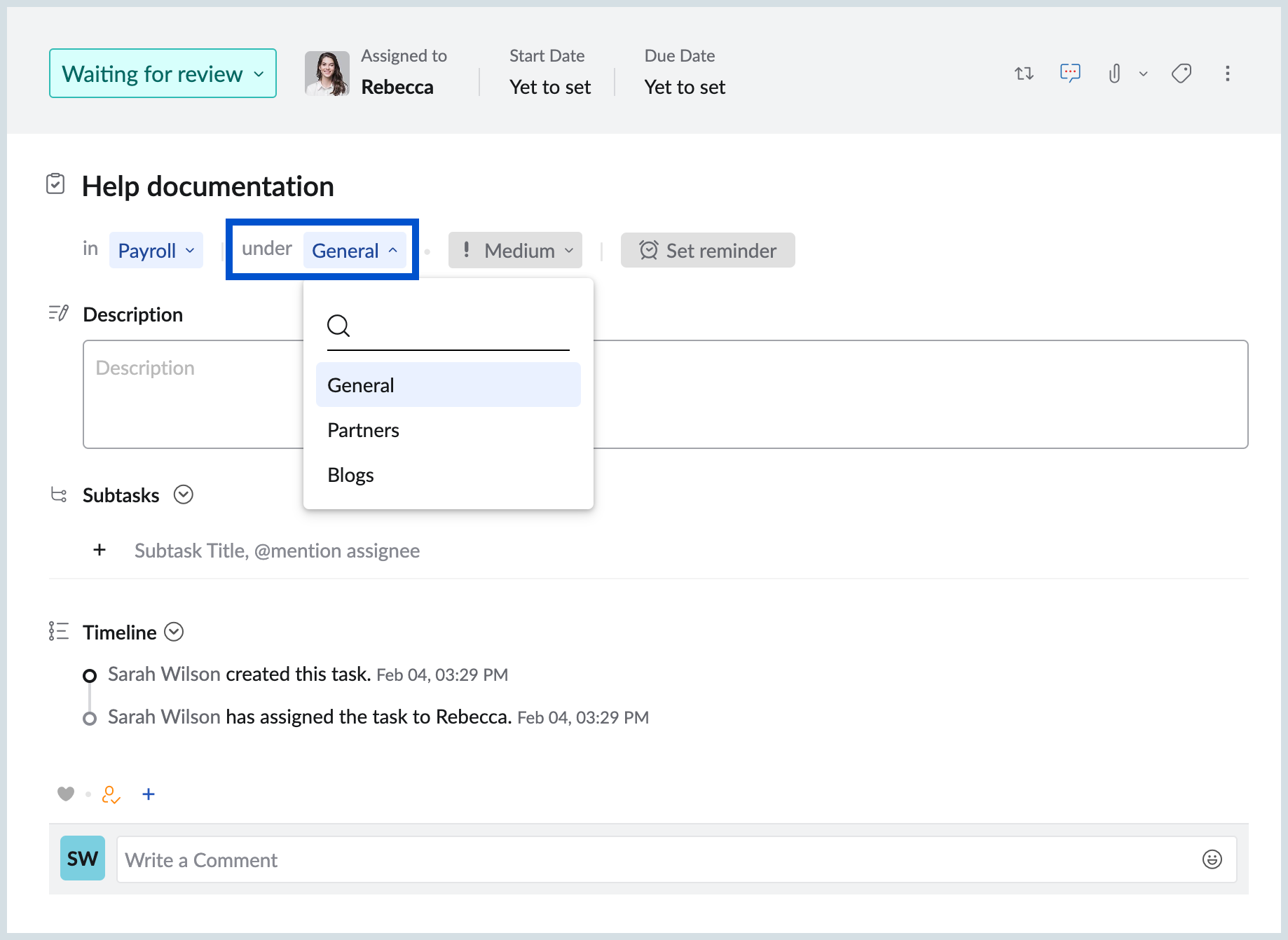
Task: Open the comments chat bubble icon
Action: 1070,73
